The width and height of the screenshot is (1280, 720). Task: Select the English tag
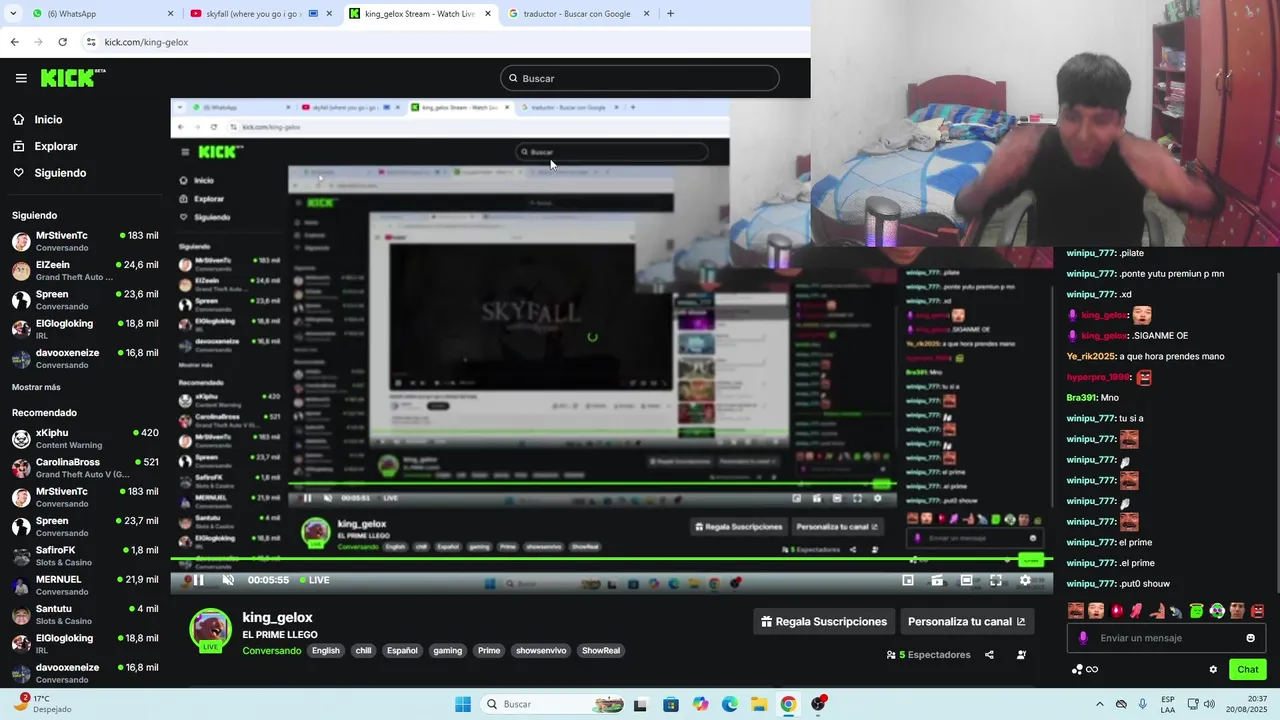(x=326, y=651)
